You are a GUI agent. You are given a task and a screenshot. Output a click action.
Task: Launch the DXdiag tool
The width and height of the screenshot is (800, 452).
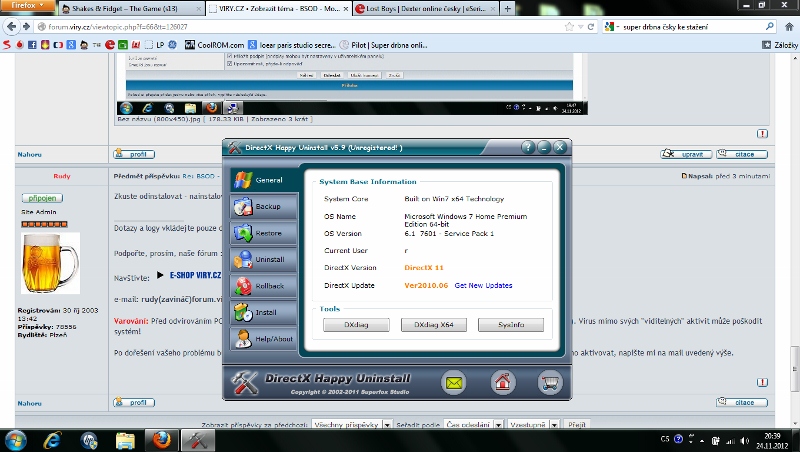coord(356,324)
